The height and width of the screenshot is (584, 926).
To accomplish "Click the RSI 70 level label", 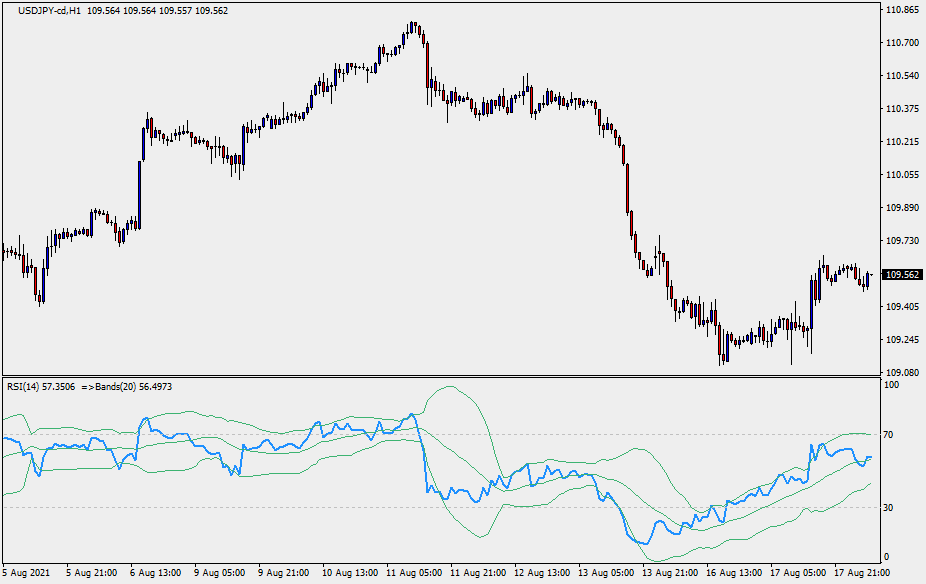I will click(886, 435).
